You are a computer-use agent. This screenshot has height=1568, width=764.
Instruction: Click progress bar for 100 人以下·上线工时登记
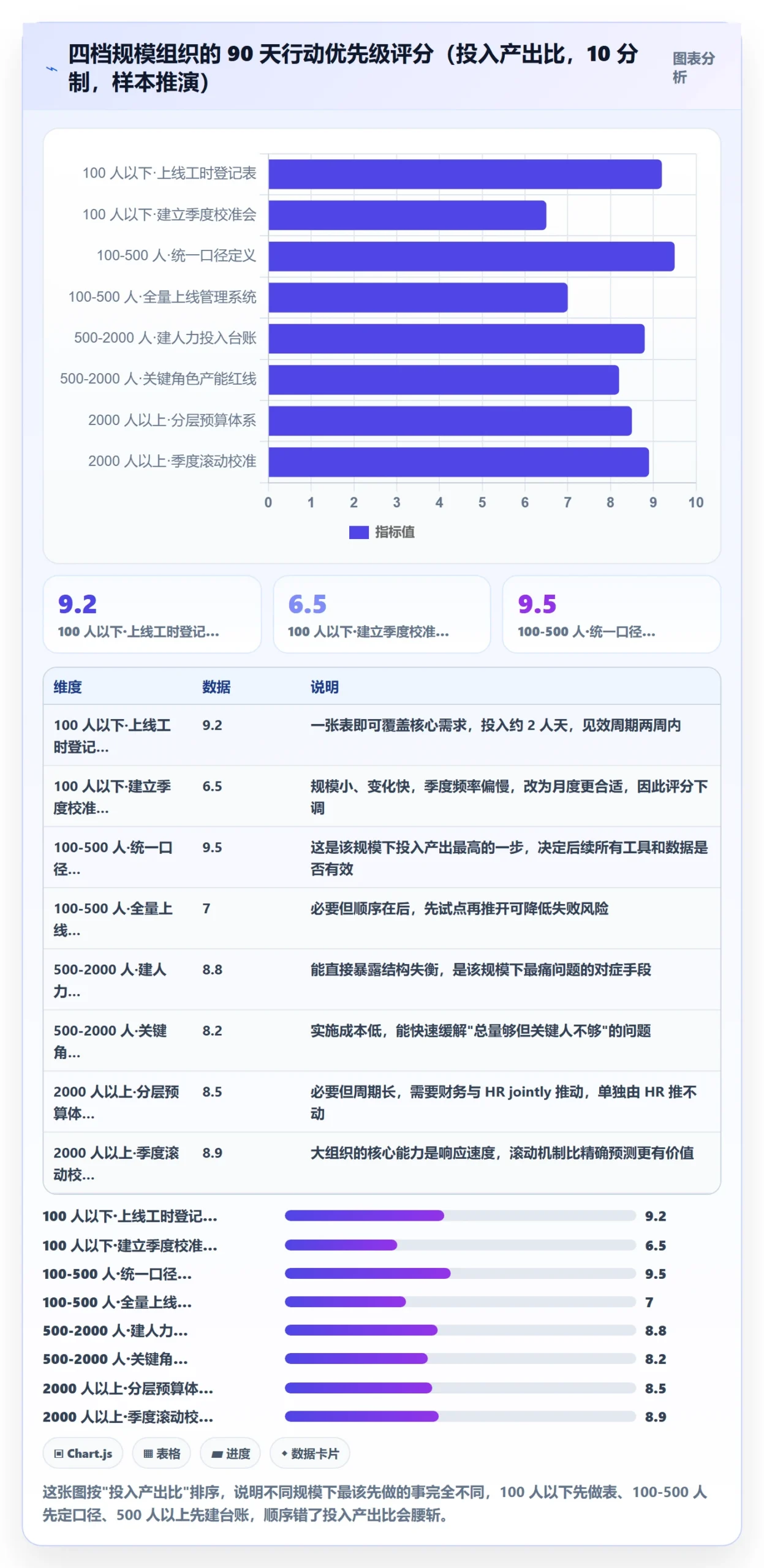pos(460,1215)
